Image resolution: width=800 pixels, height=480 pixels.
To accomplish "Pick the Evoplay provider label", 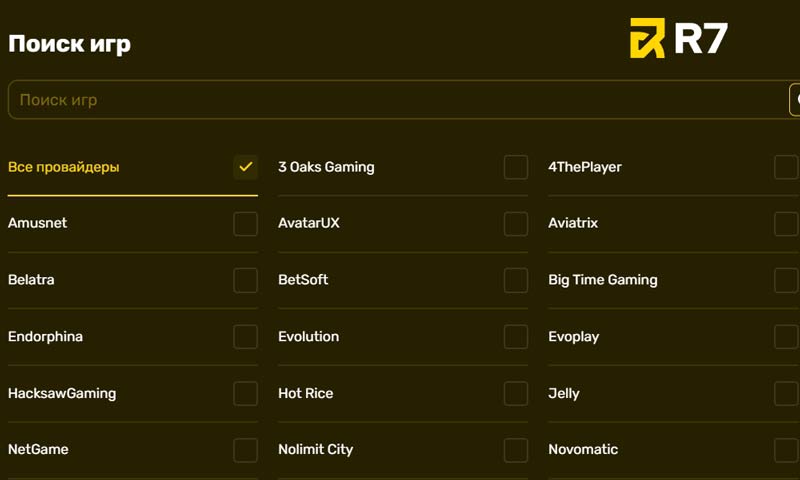I will point(574,337).
